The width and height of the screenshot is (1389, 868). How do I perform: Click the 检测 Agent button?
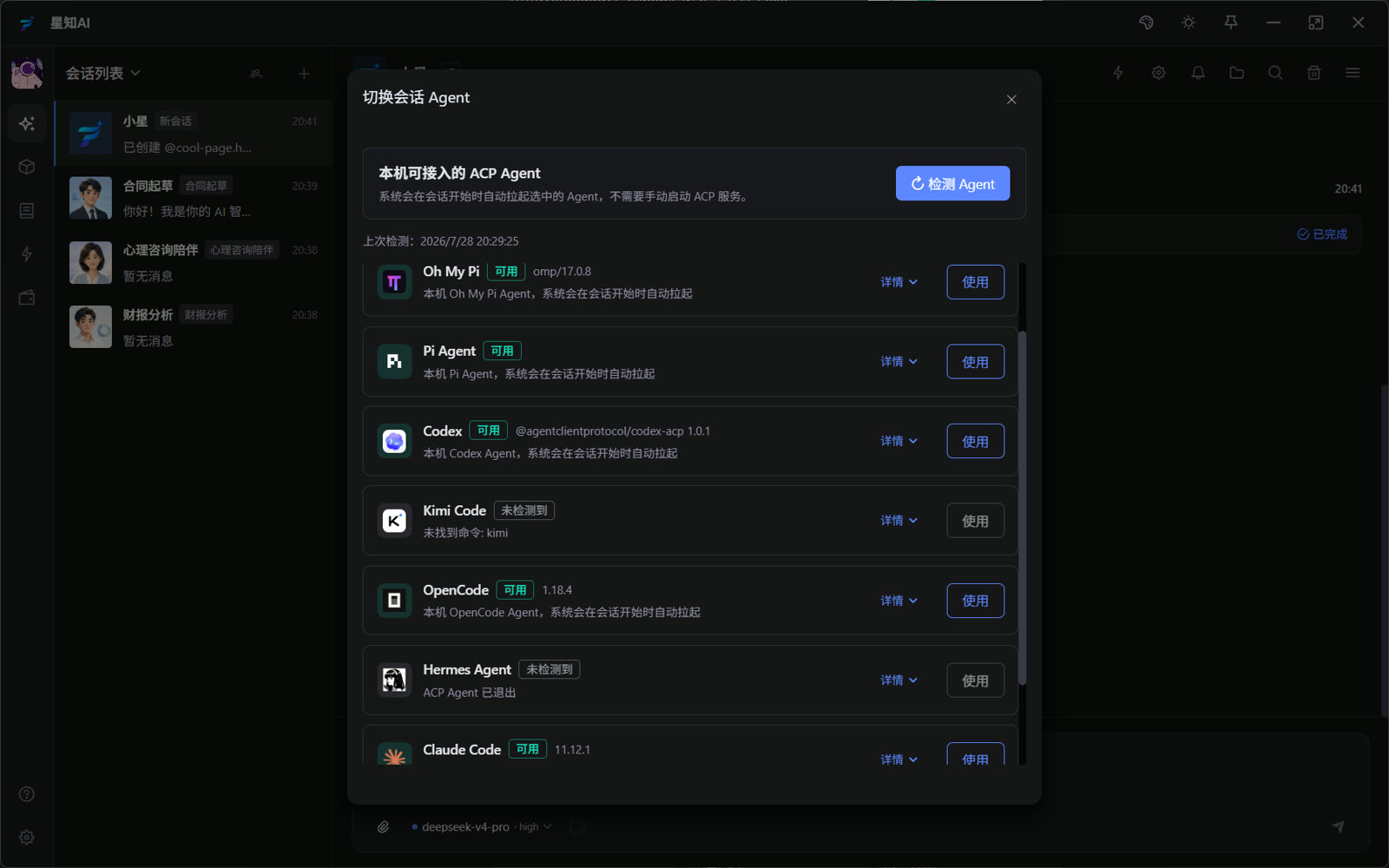[x=952, y=183]
